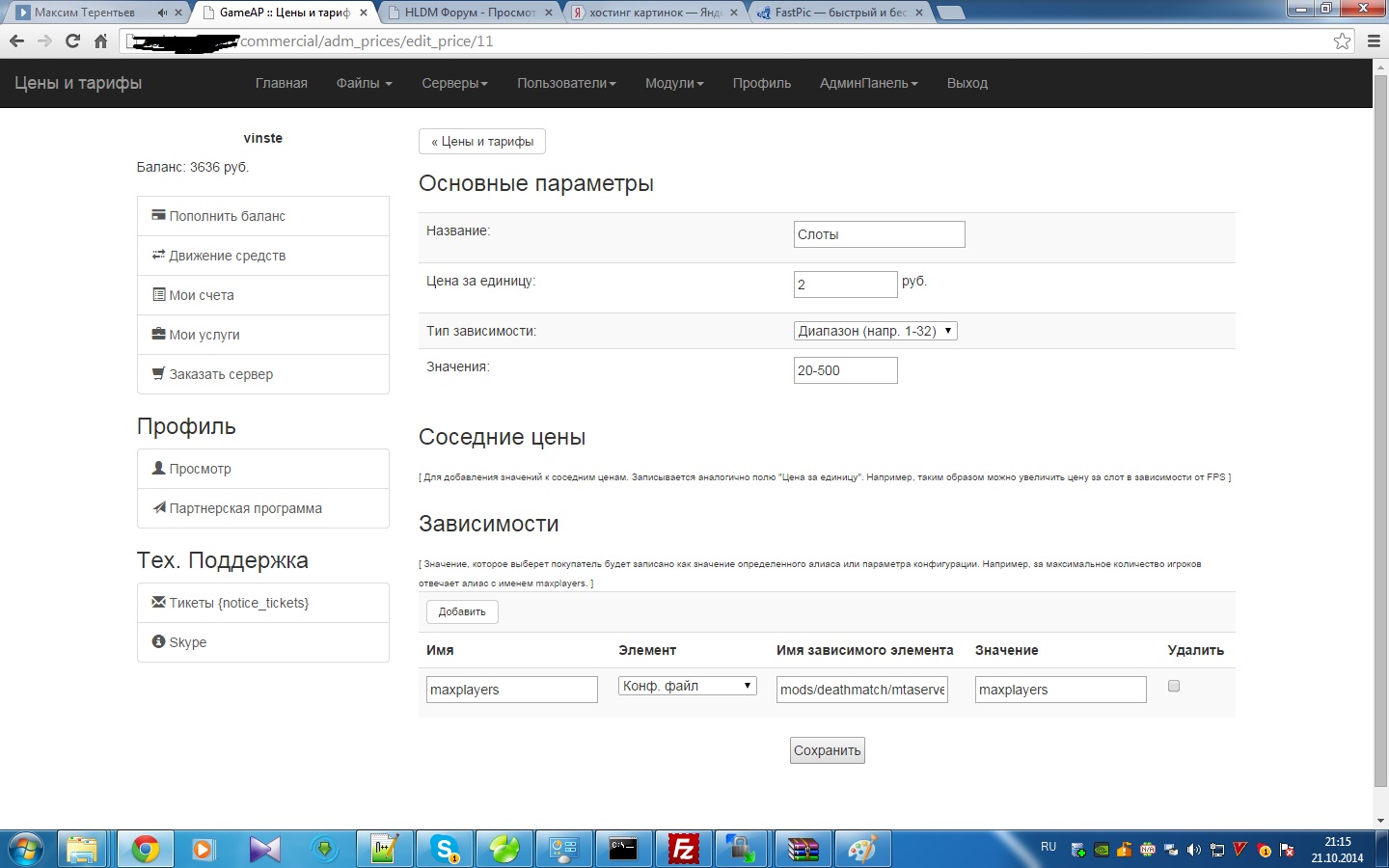Open the Тип зависимости dropdown
Screen dimensions: 1389x868
875,331
